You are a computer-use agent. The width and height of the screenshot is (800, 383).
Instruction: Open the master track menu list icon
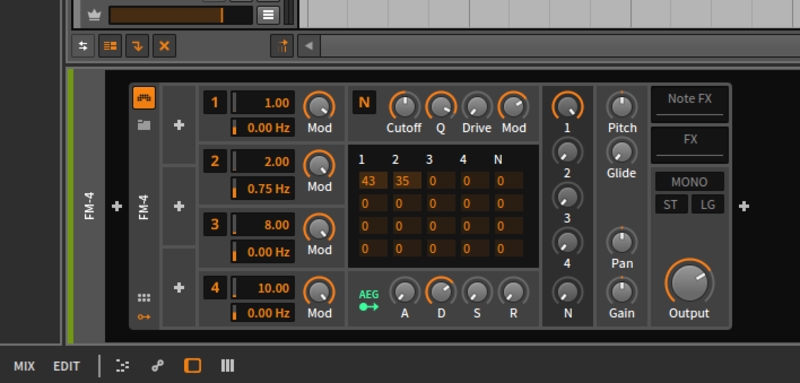[x=268, y=15]
